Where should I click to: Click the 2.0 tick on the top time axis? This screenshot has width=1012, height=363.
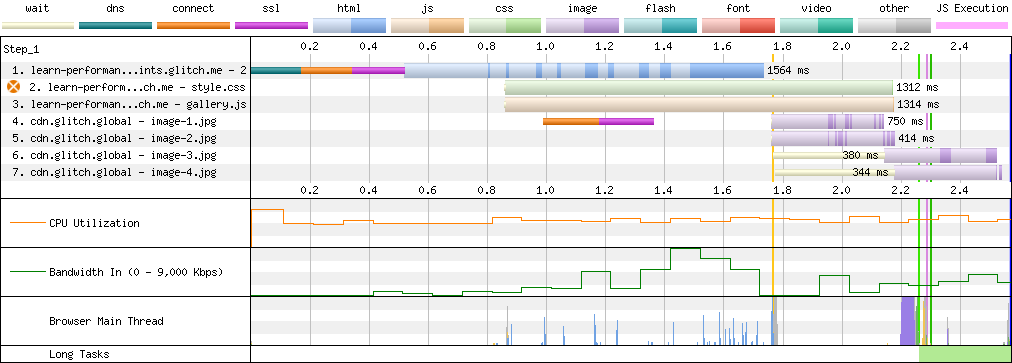(841, 46)
